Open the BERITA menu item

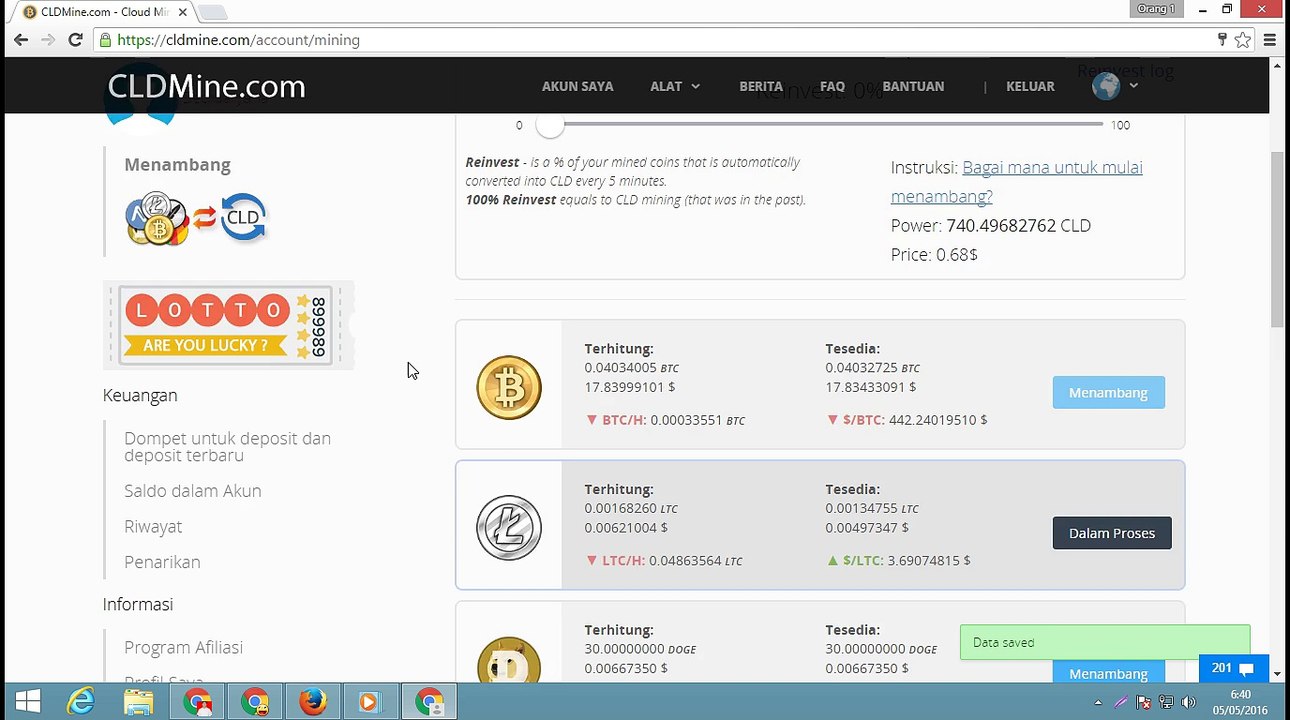(x=761, y=86)
